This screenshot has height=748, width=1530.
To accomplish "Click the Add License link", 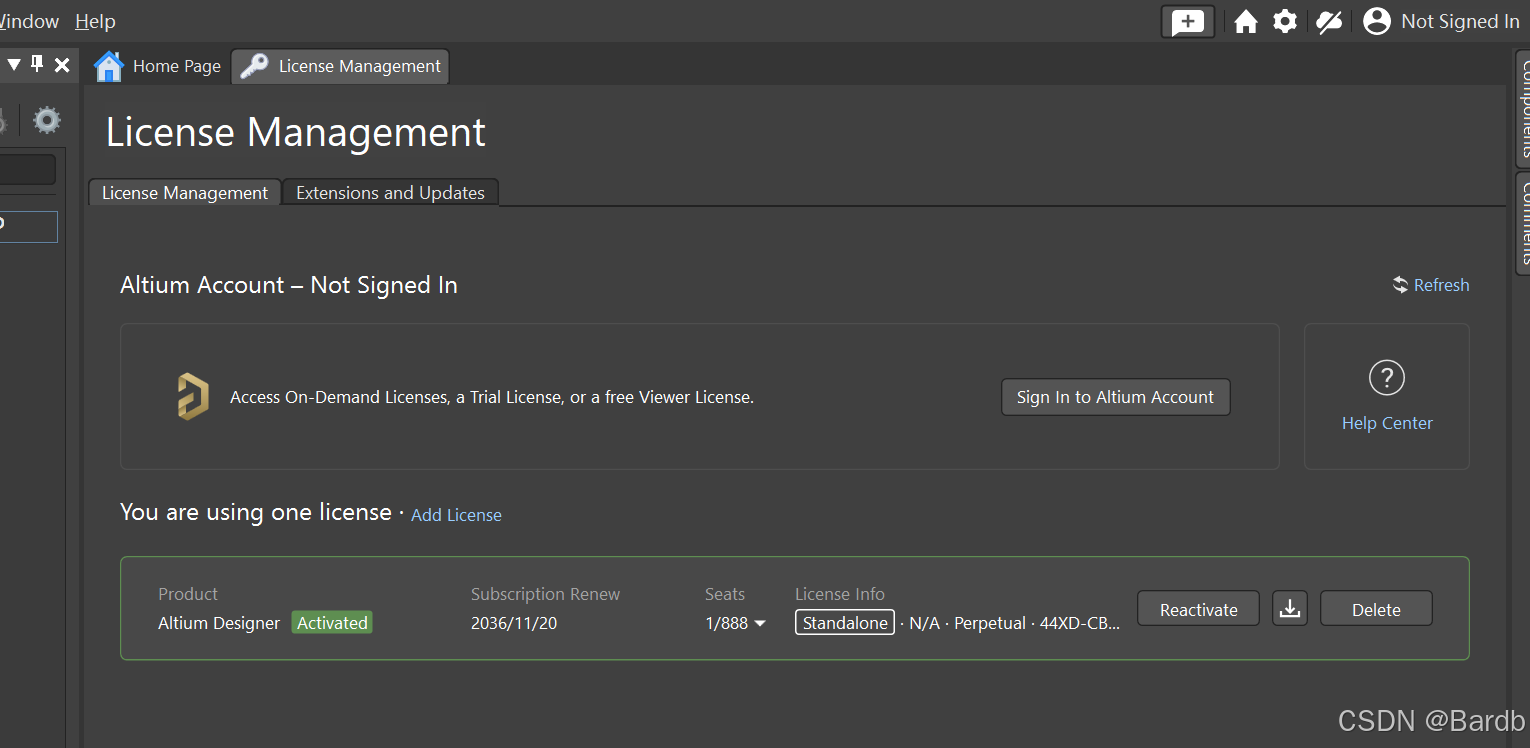I will click(456, 515).
